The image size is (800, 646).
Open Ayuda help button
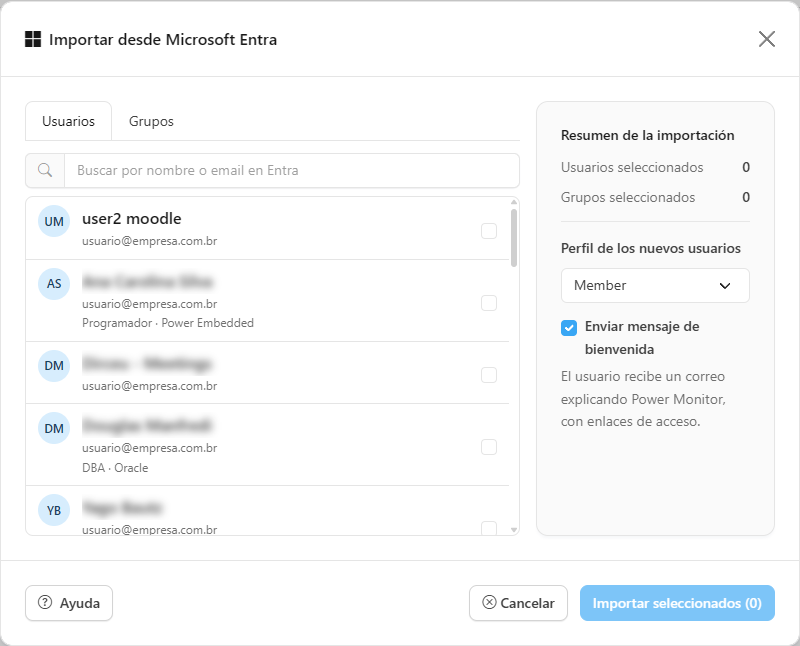(x=69, y=603)
